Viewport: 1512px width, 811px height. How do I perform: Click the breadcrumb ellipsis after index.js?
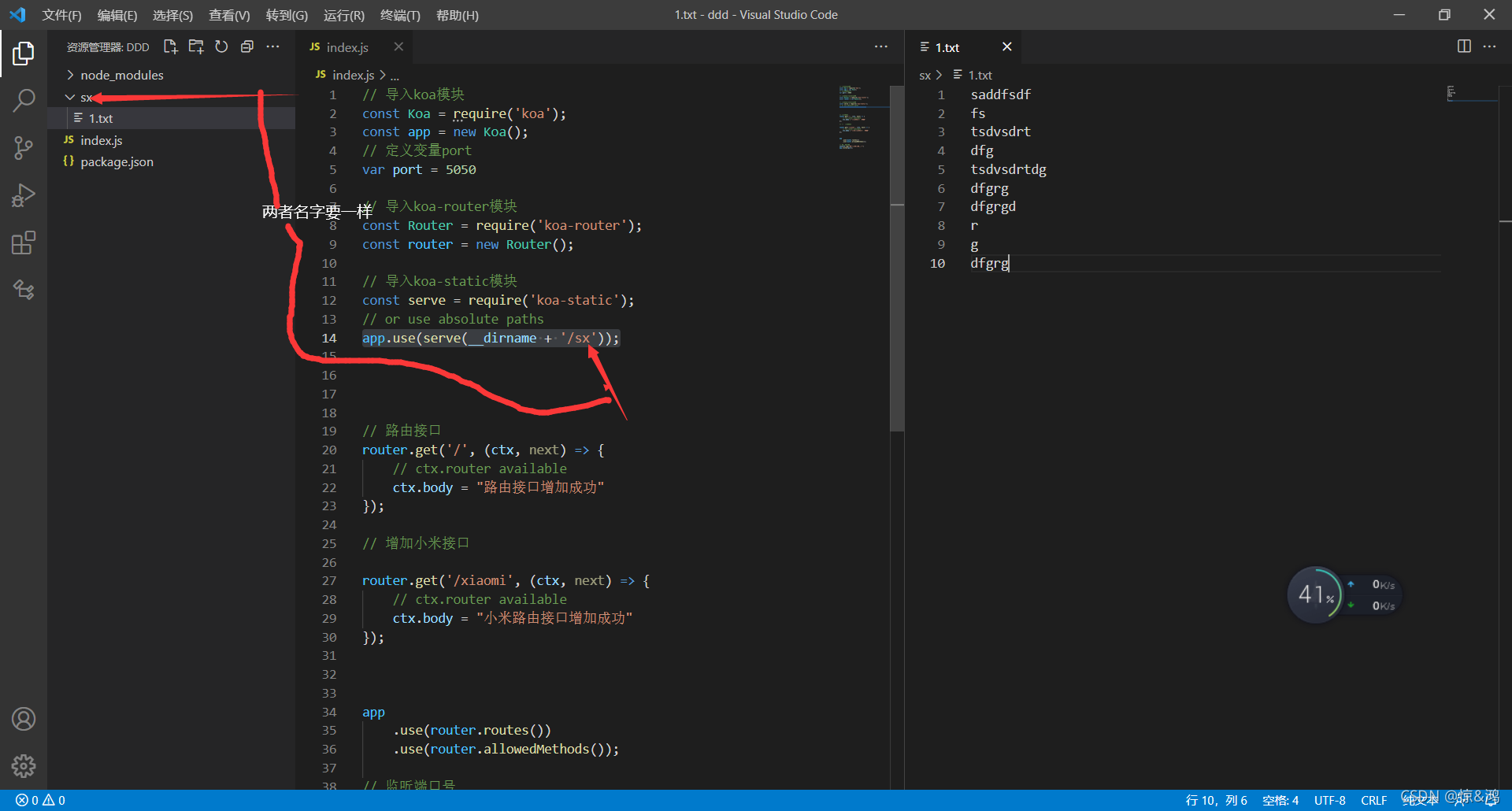[395, 76]
